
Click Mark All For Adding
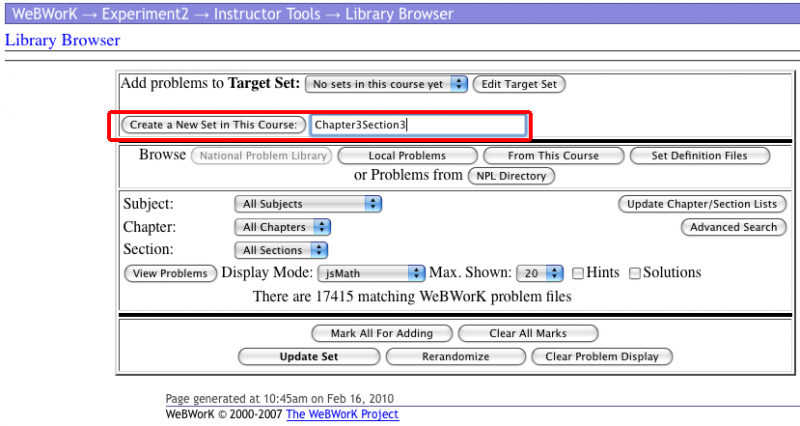pyautogui.click(x=382, y=334)
